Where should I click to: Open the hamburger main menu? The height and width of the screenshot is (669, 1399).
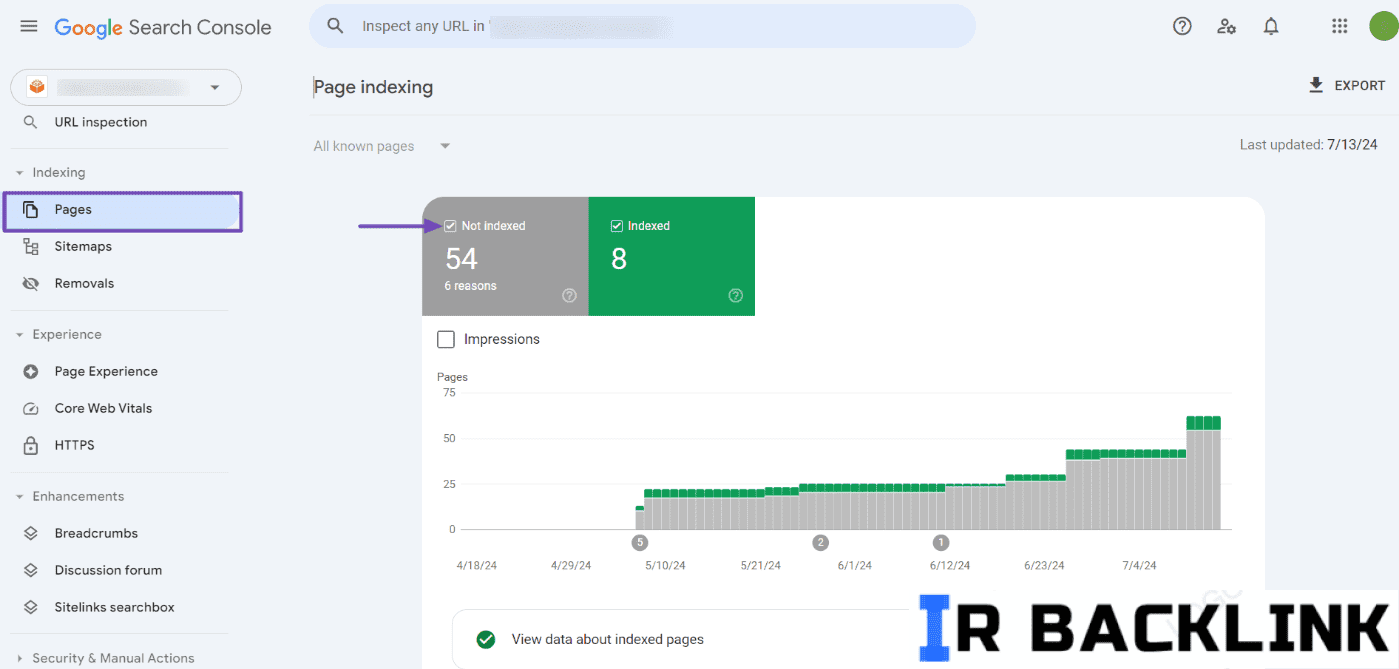[x=29, y=26]
